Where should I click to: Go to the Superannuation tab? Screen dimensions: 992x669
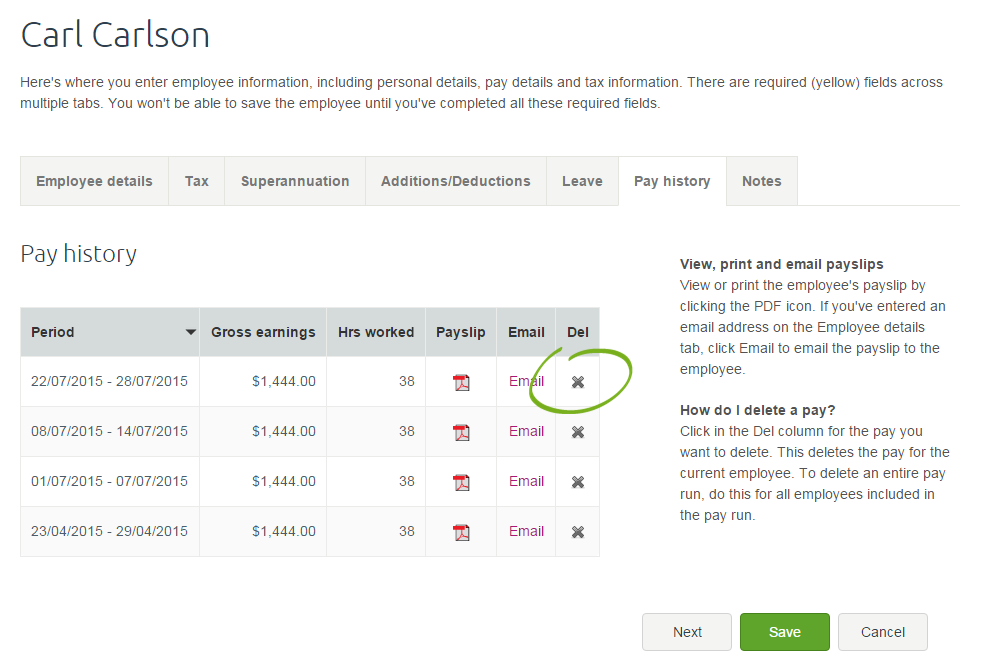pyautogui.click(x=295, y=181)
